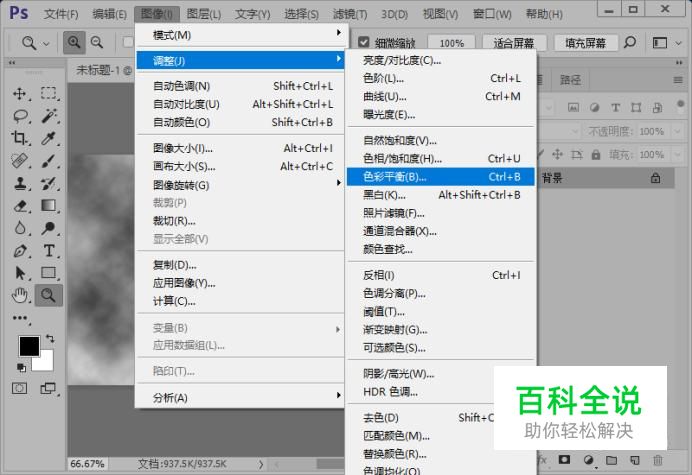
Task: Select the Blur tool
Action: click(19, 228)
